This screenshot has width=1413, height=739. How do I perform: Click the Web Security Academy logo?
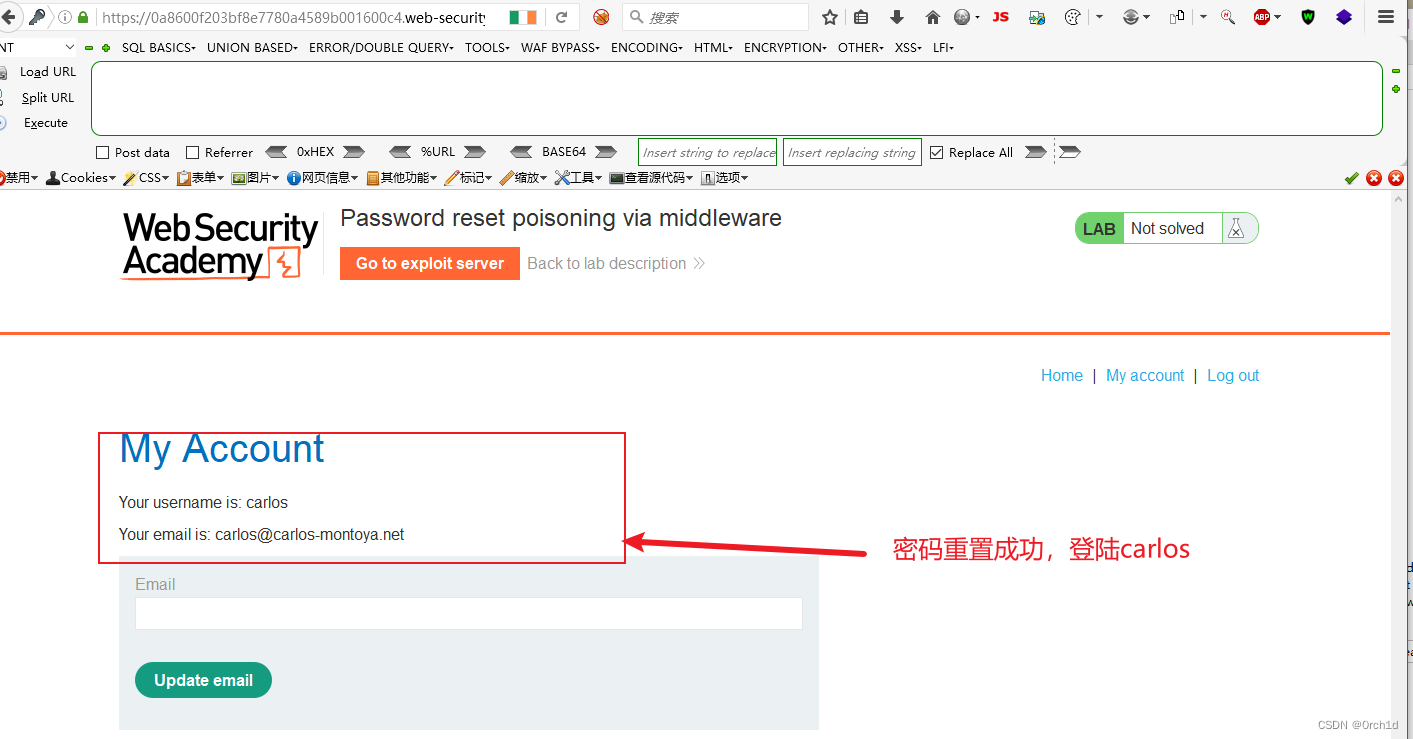pyautogui.click(x=219, y=245)
